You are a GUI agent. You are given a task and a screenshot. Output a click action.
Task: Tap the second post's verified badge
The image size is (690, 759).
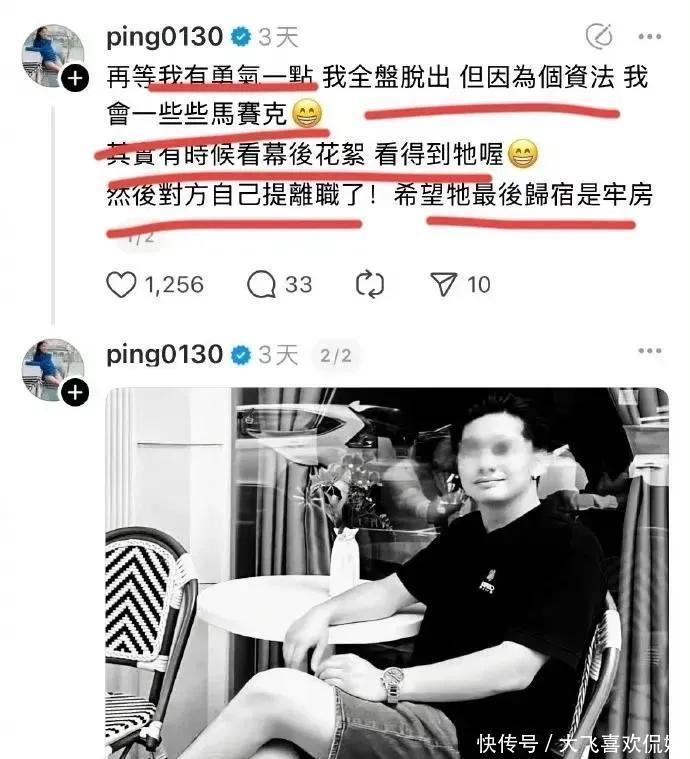[241, 356]
